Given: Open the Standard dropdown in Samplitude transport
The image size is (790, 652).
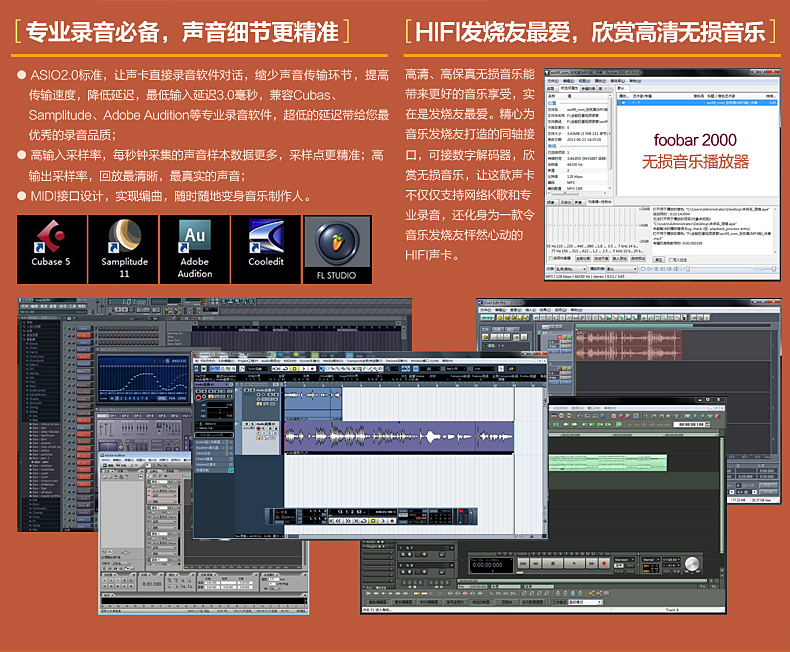Looking at the screenshot, I should pyautogui.click(x=624, y=560).
